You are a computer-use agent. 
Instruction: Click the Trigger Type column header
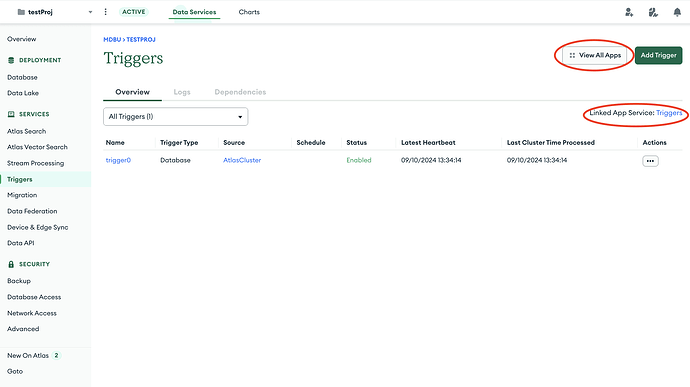coord(179,143)
